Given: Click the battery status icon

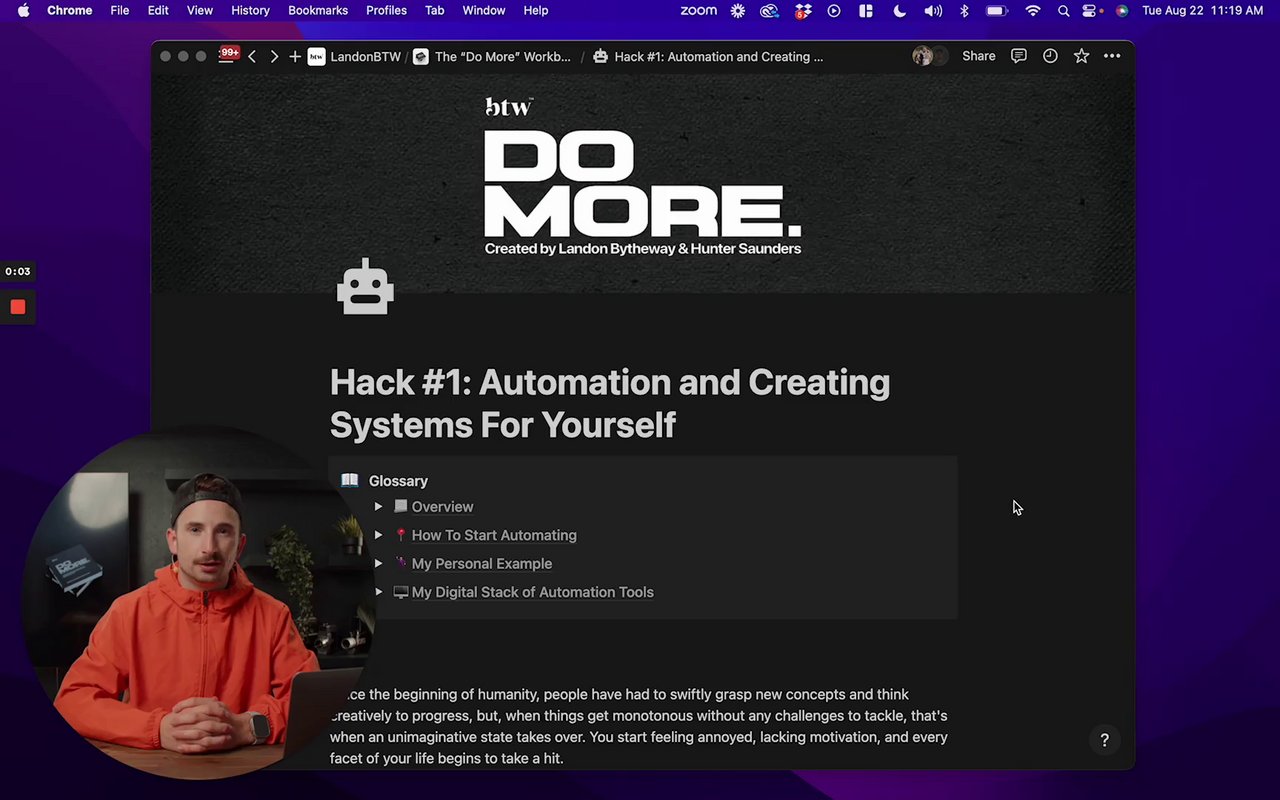Looking at the screenshot, I should pos(997,10).
